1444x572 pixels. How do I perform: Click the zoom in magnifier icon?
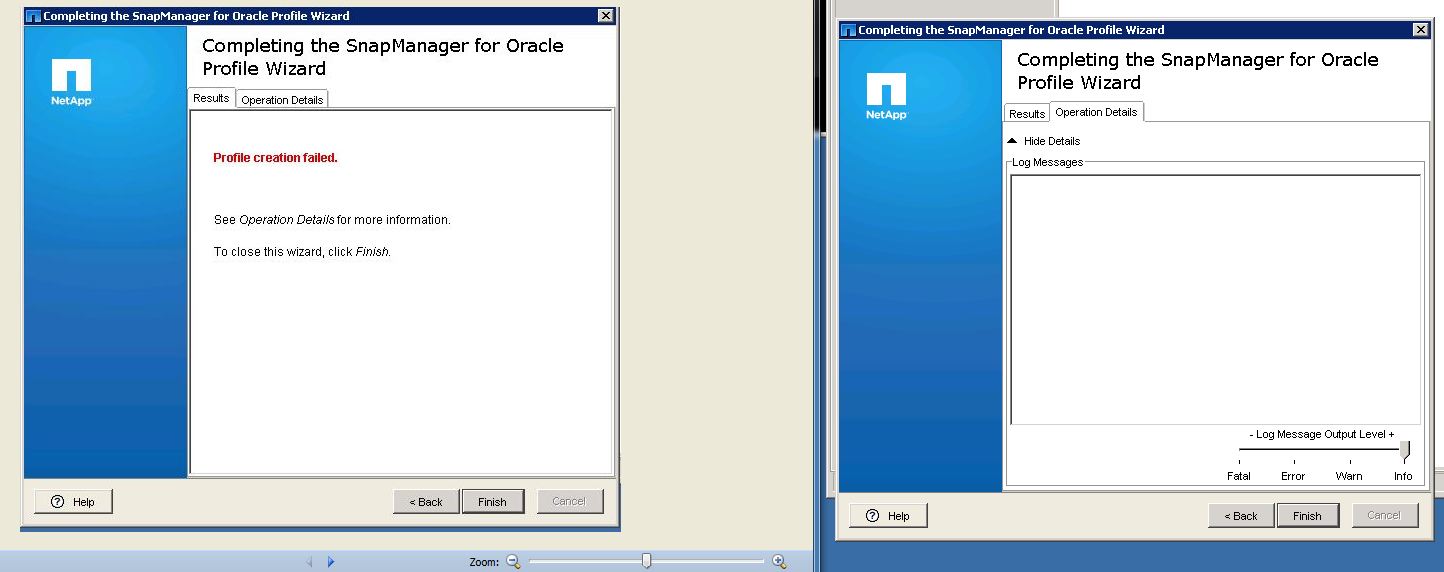coord(779,562)
